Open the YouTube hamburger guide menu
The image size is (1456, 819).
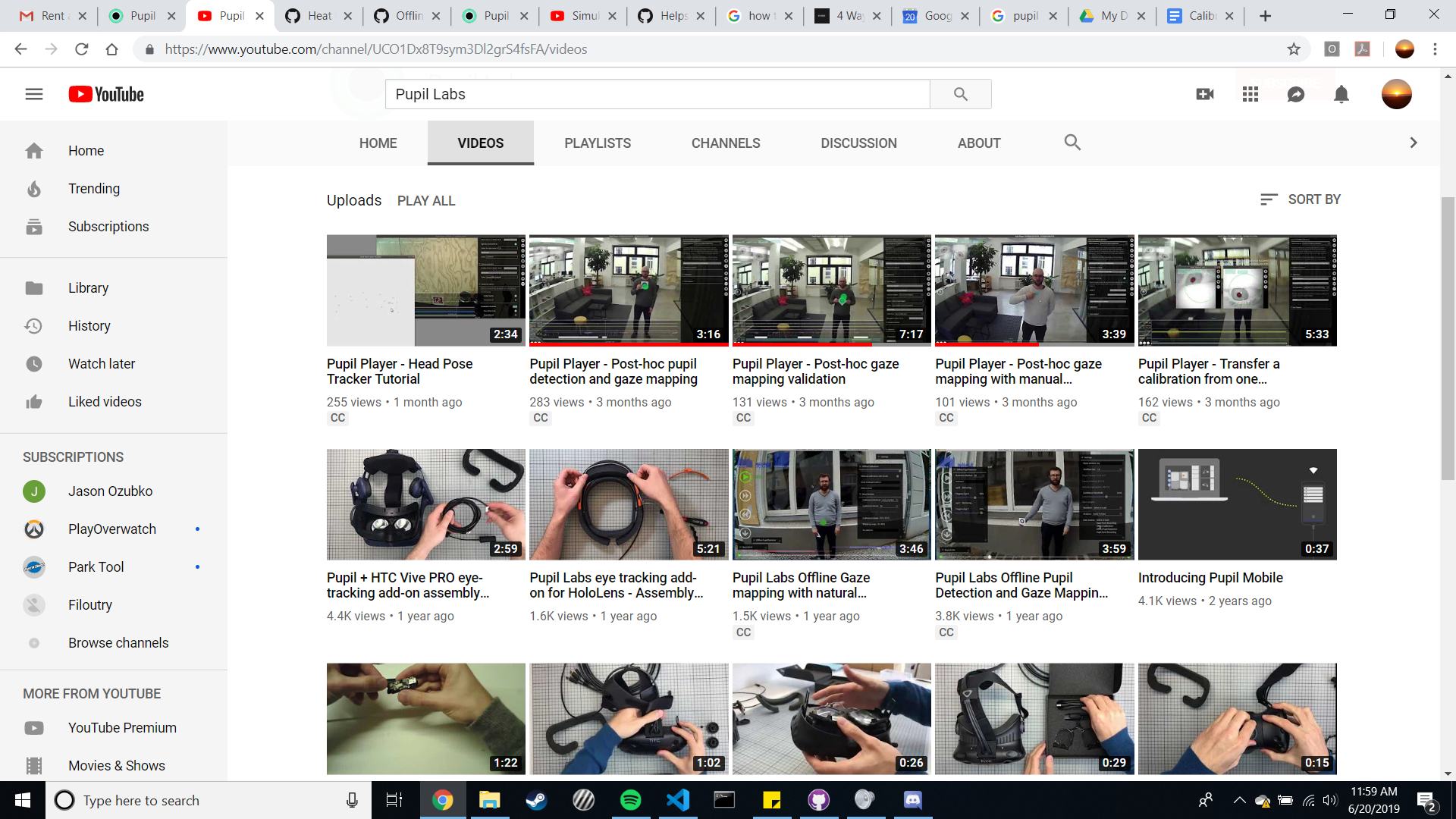pyautogui.click(x=34, y=94)
